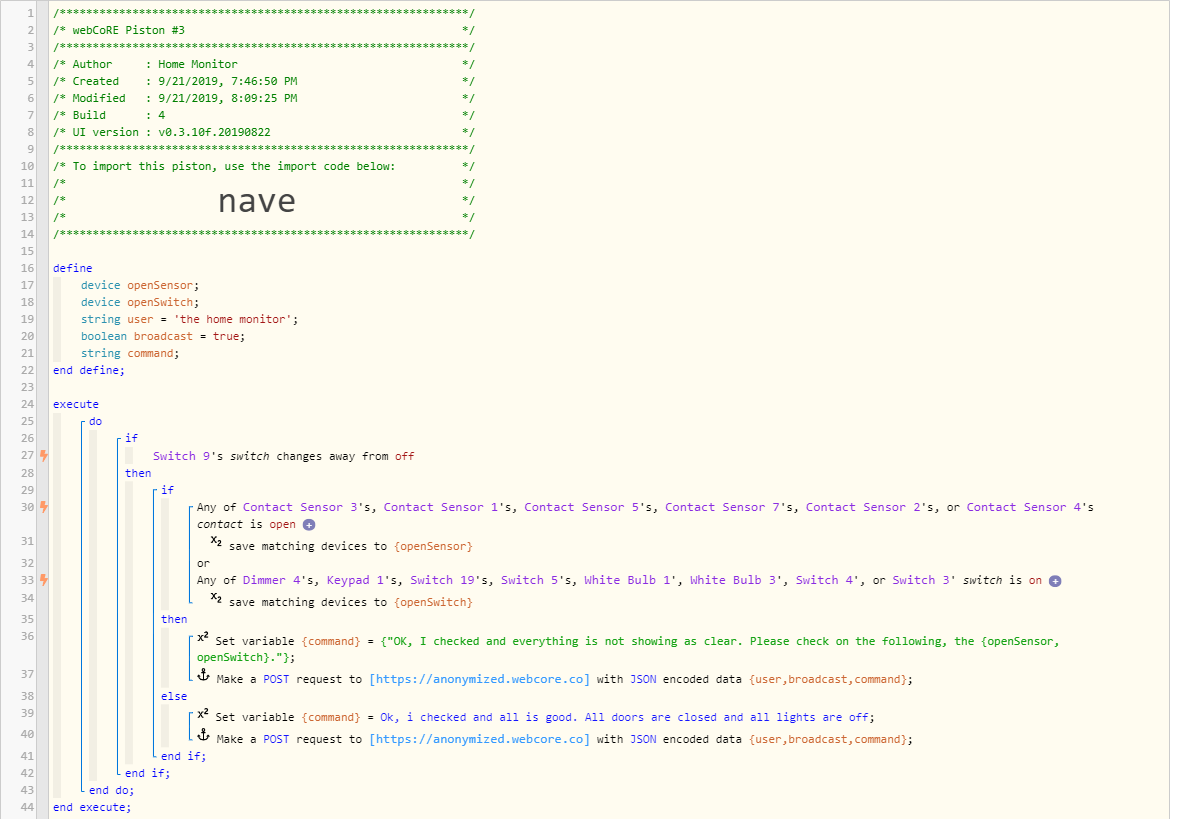This screenshot has height=819, width=1178.
Task: Click the string value 'the home monitor'
Action: tap(233, 319)
